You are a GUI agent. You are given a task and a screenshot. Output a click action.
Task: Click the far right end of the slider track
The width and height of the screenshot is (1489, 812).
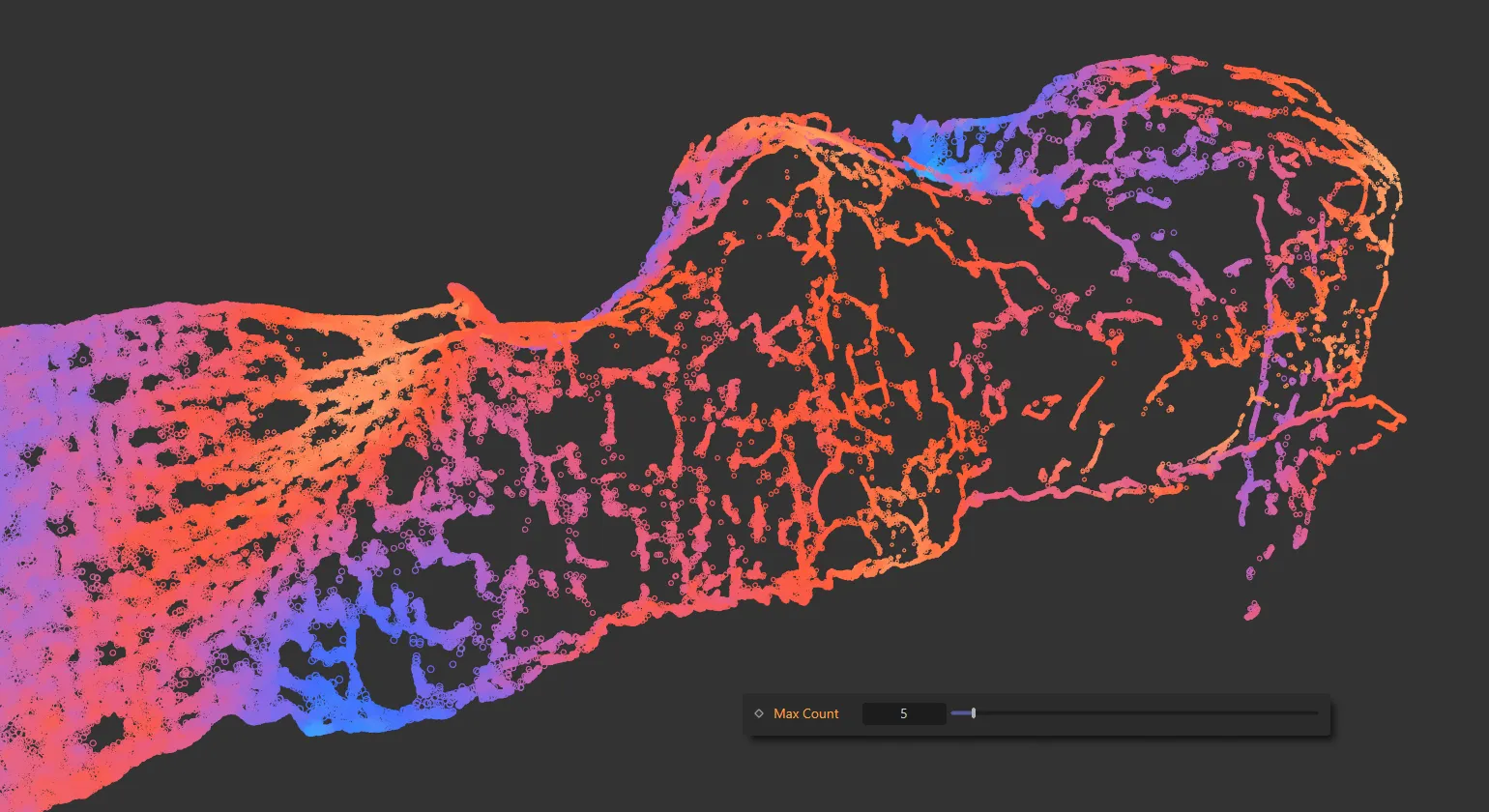click(x=1315, y=713)
